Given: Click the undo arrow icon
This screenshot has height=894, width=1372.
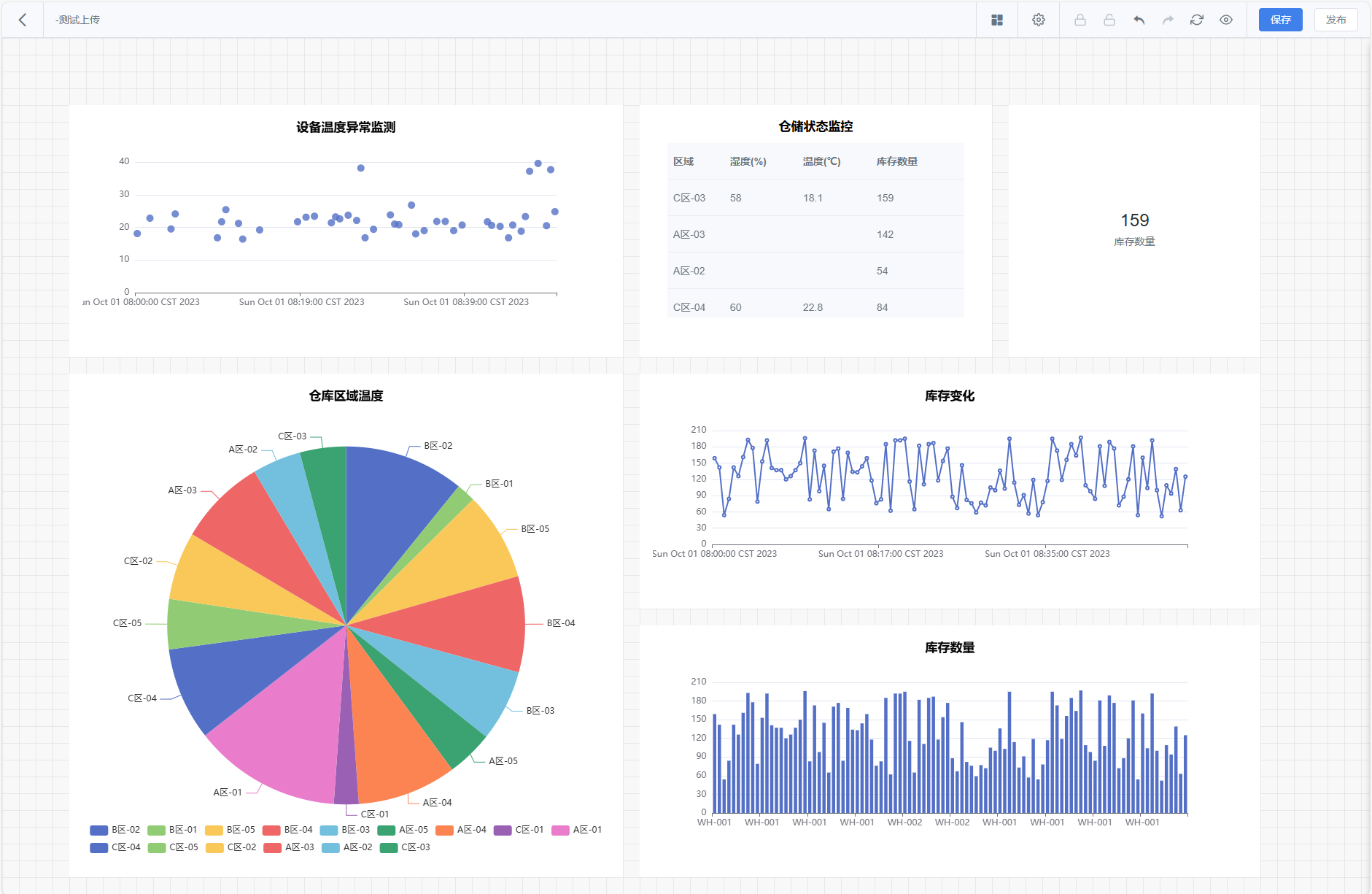Looking at the screenshot, I should [1139, 20].
